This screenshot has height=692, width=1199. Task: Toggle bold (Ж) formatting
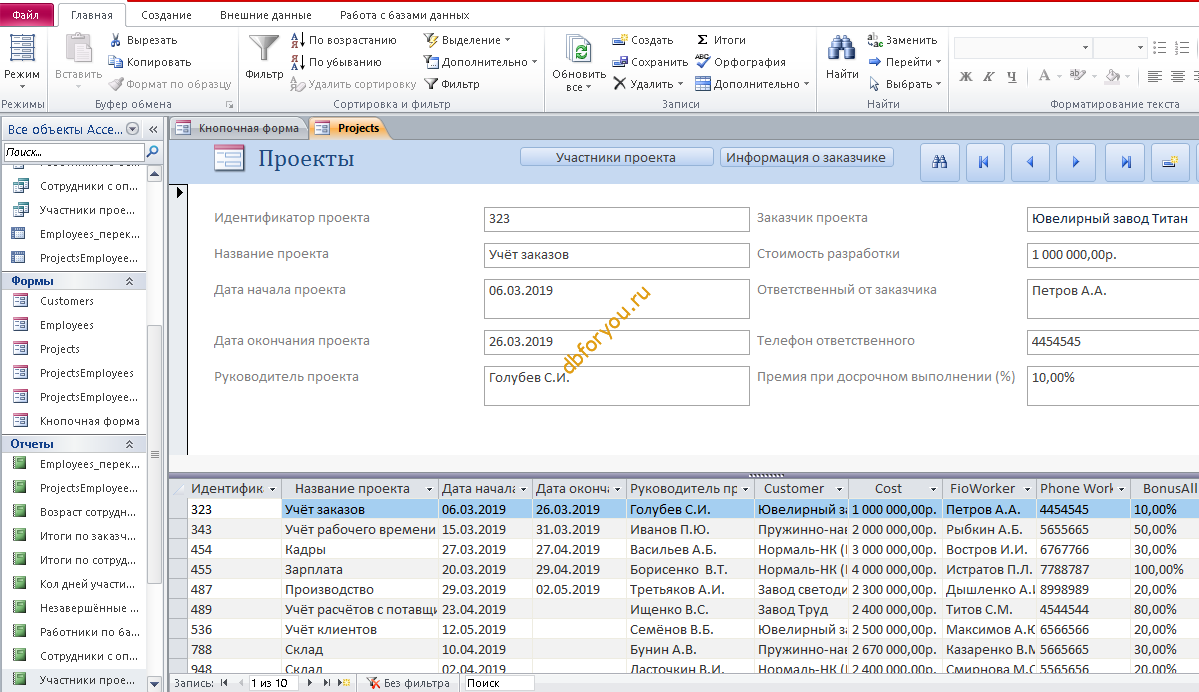(966, 76)
